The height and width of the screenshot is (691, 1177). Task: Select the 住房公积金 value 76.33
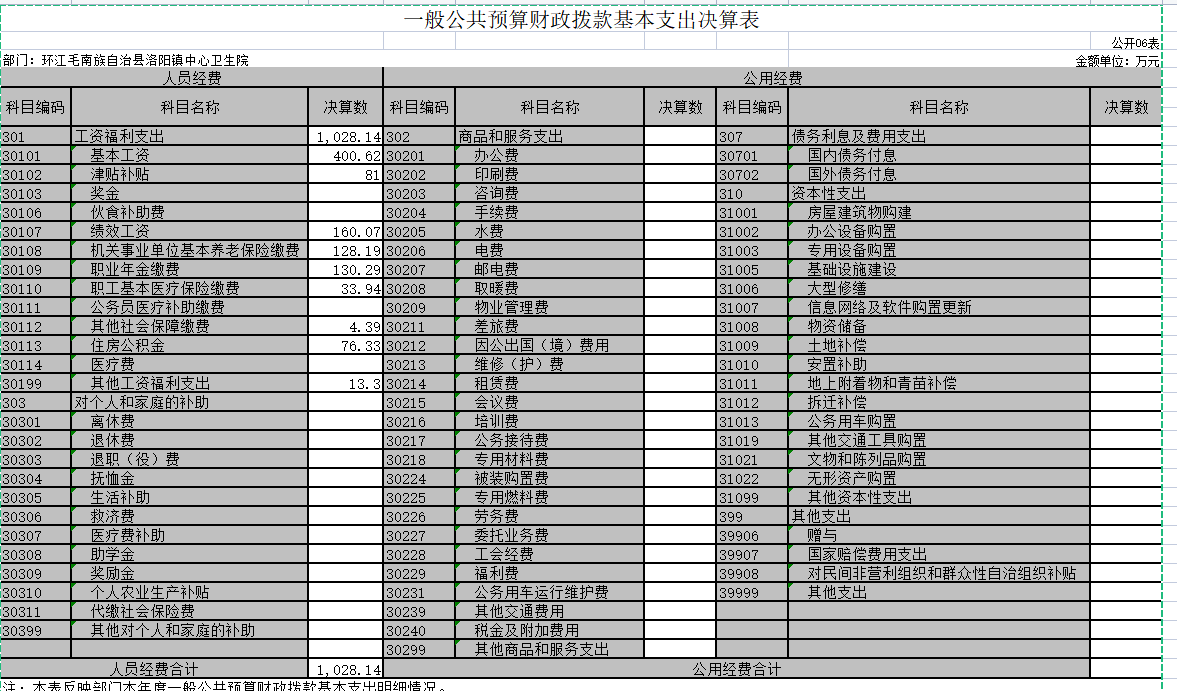tap(345, 345)
